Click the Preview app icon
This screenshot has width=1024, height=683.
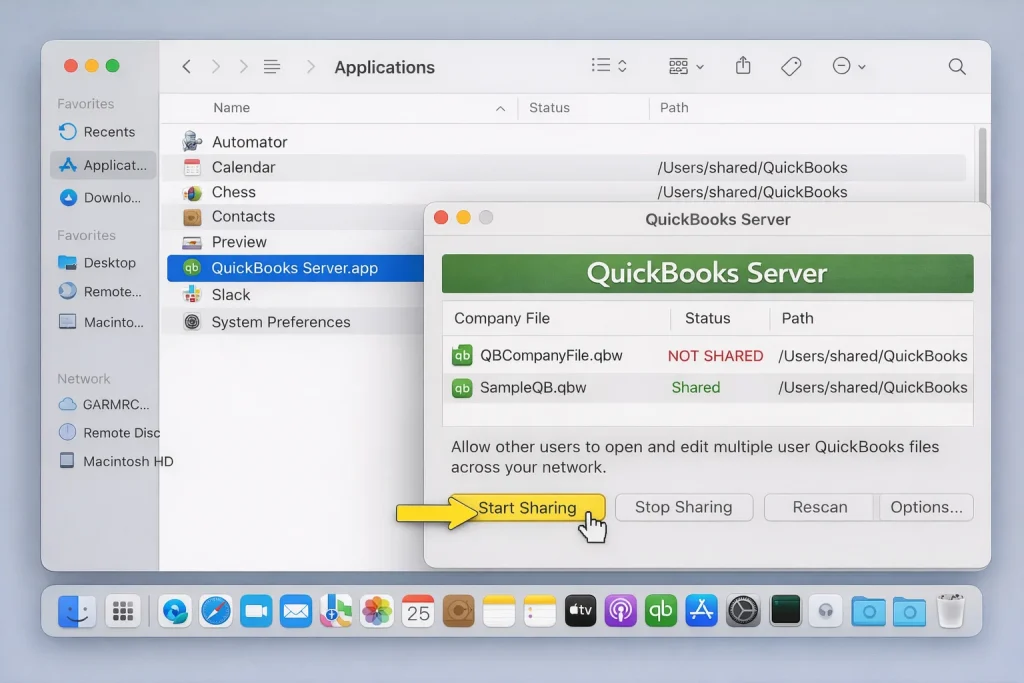(x=192, y=243)
